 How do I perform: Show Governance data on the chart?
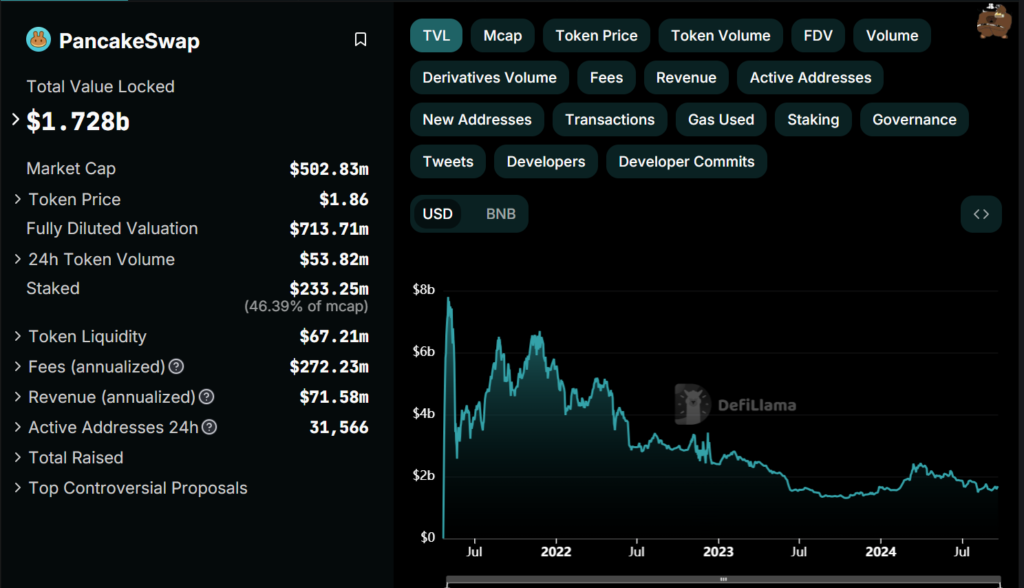(914, 119)
